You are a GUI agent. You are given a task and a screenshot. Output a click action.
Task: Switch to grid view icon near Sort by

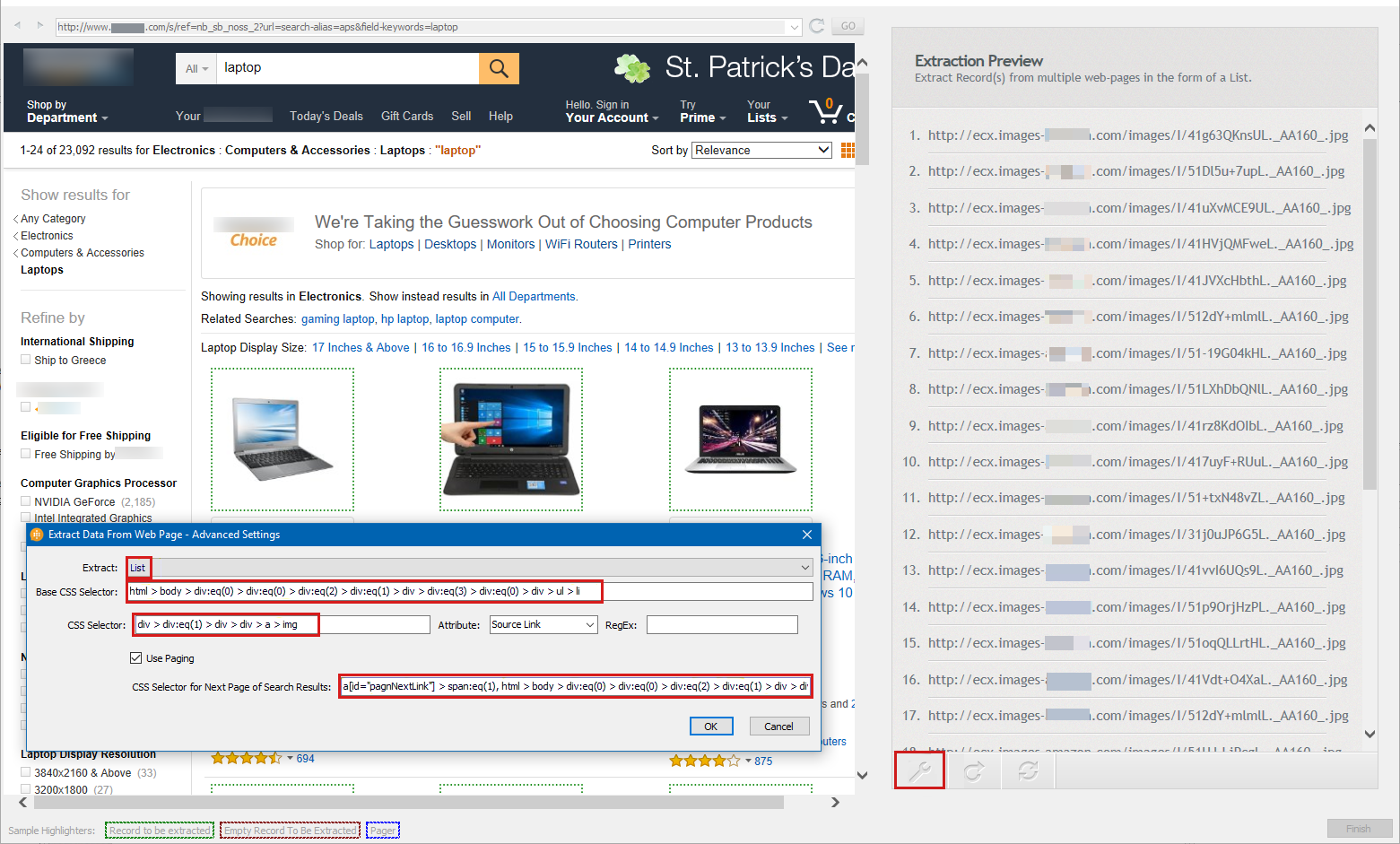tap(848, 150)
